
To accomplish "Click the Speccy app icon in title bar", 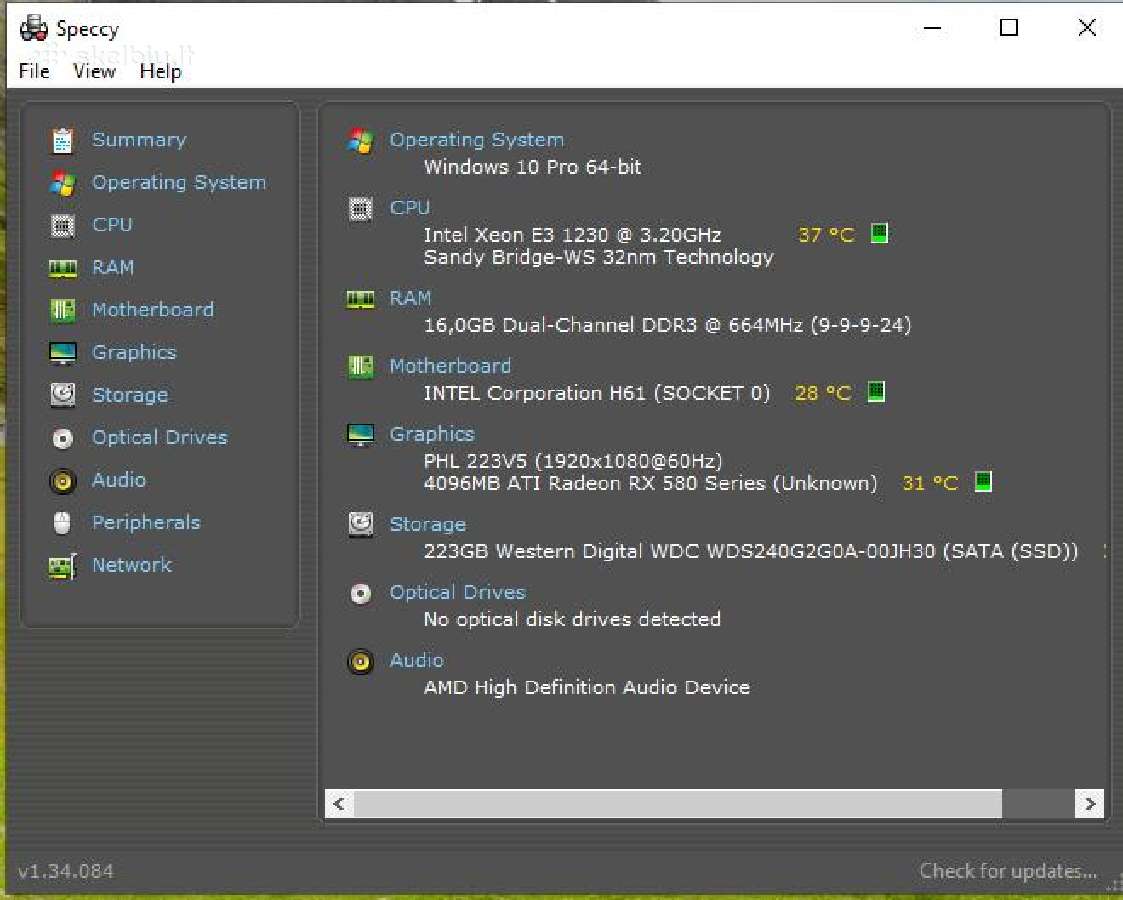I will [x=33, y=28].
